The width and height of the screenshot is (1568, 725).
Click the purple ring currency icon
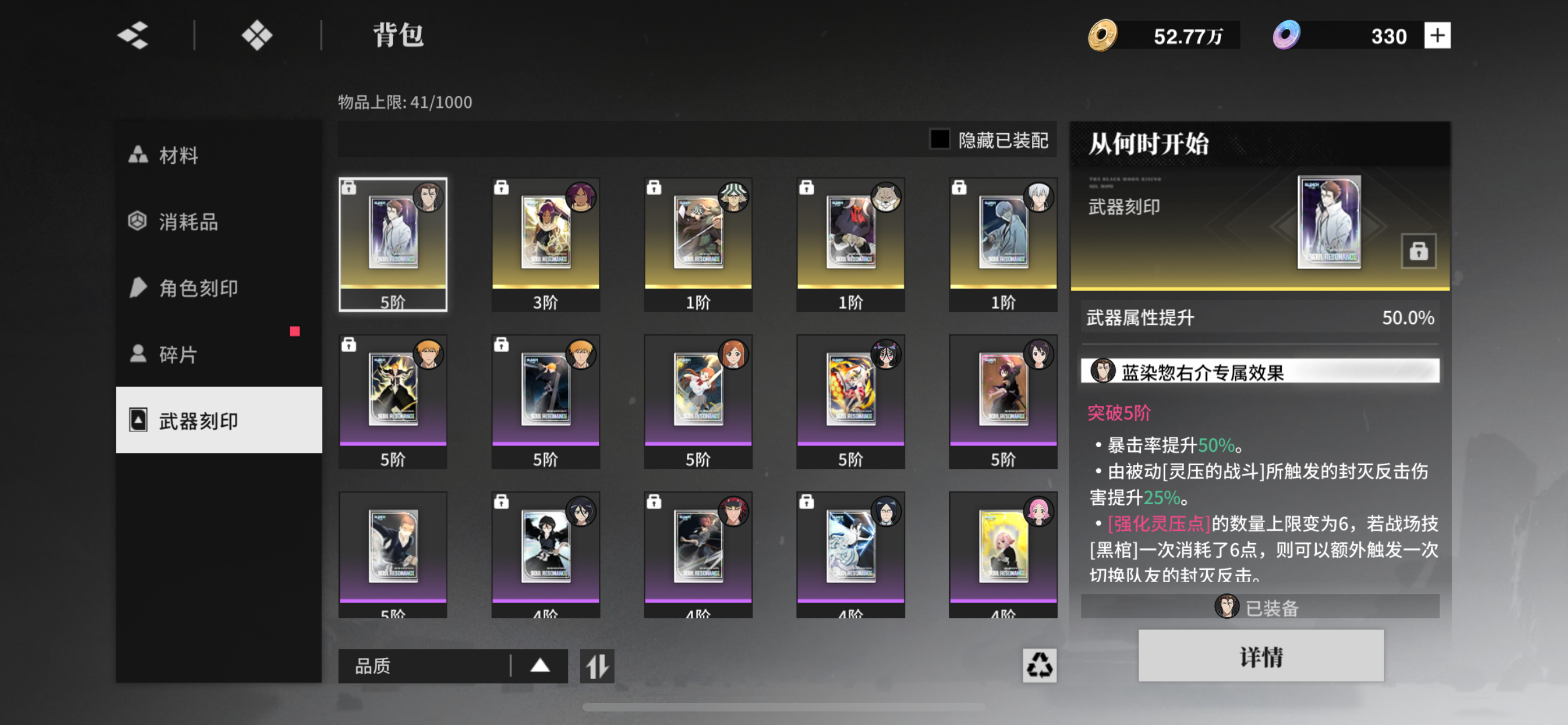point(1286,36)
